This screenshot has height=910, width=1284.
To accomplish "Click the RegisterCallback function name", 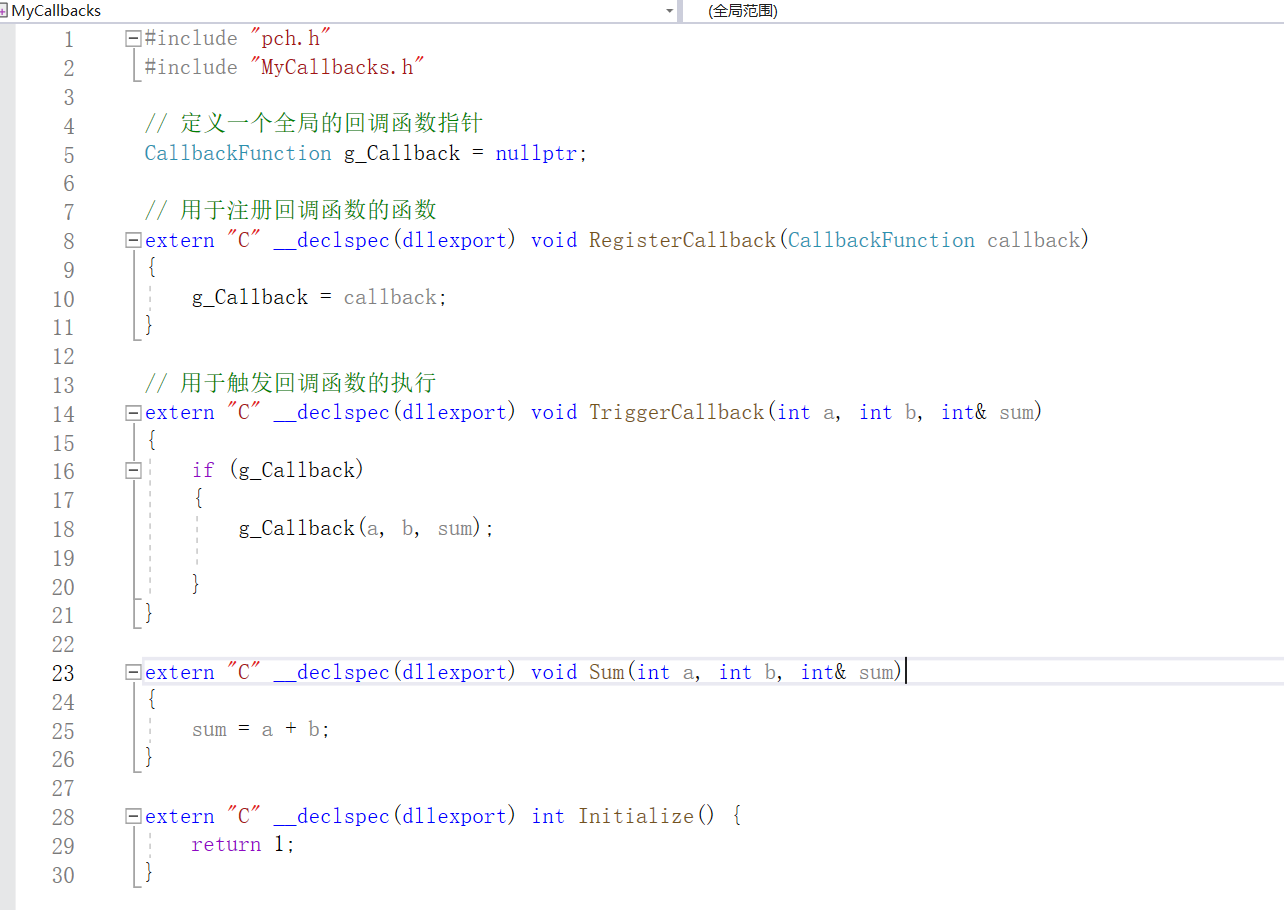I will (x=682, y=240).
